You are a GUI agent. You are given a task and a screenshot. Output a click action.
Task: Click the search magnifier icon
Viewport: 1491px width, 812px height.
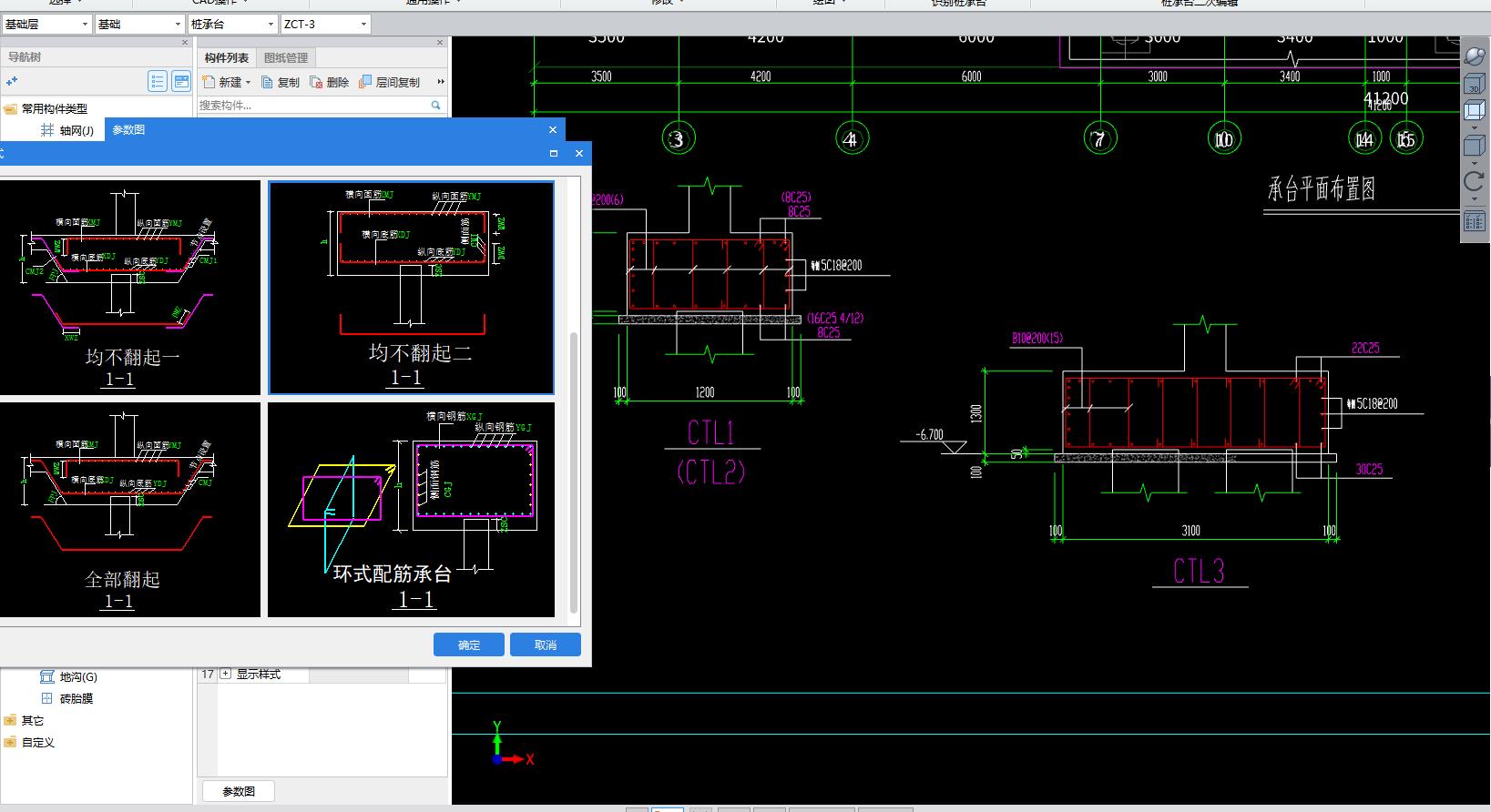pos(435,106)
